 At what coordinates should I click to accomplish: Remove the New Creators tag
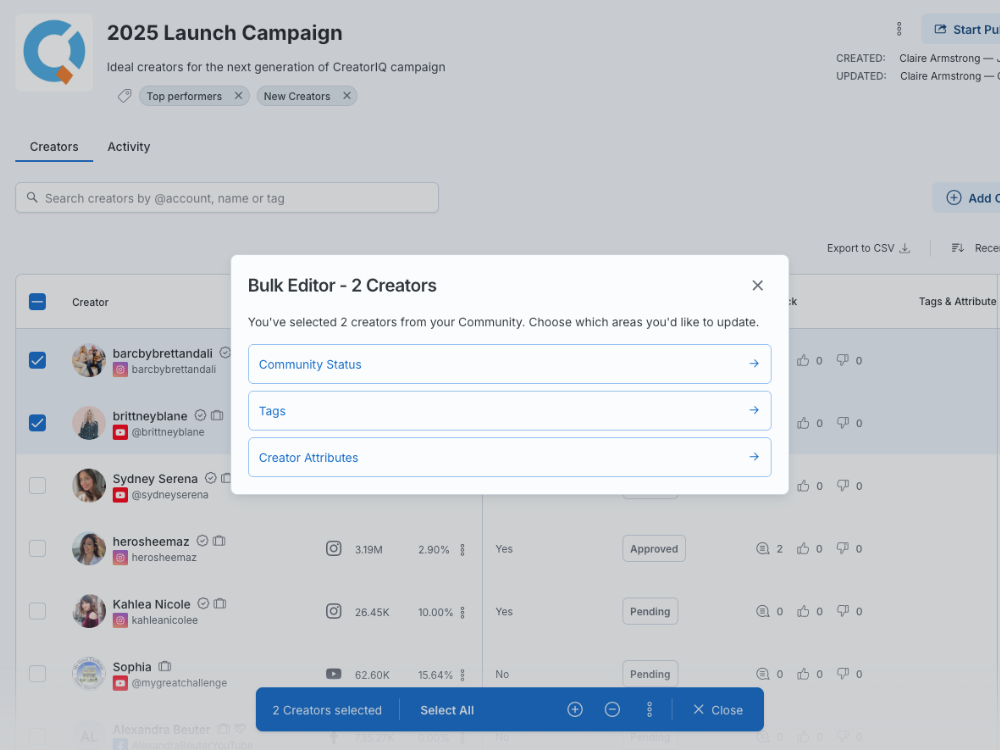click(347, 96)
